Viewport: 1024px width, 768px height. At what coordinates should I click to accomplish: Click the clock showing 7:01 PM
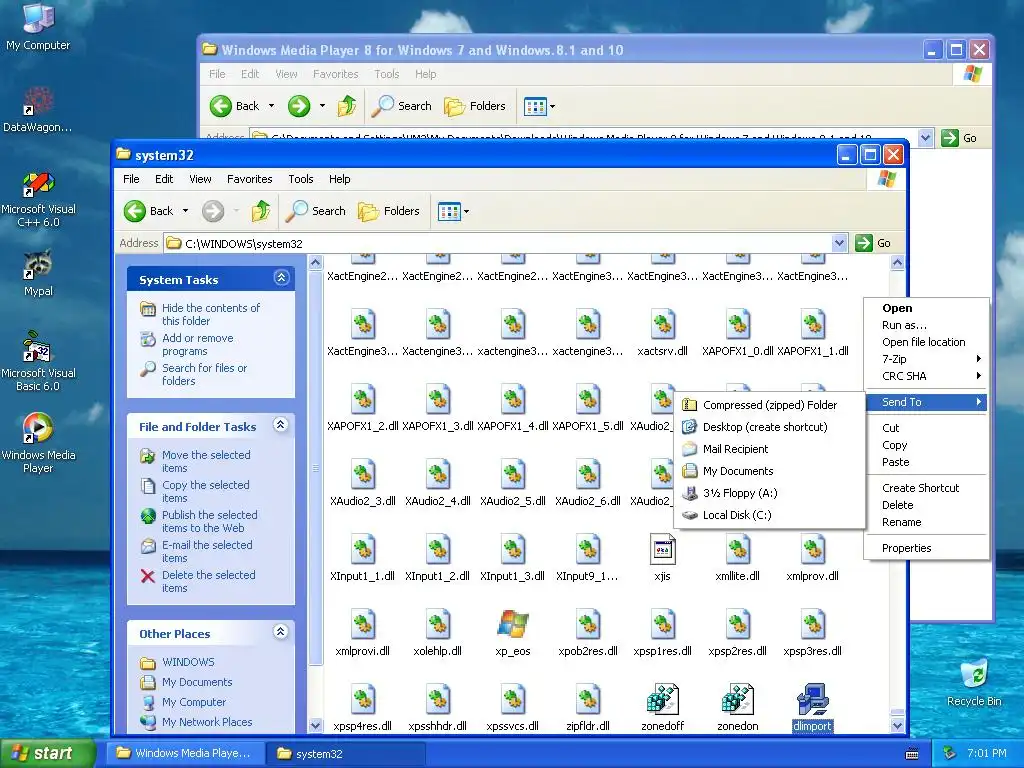[x=986, y=753]
